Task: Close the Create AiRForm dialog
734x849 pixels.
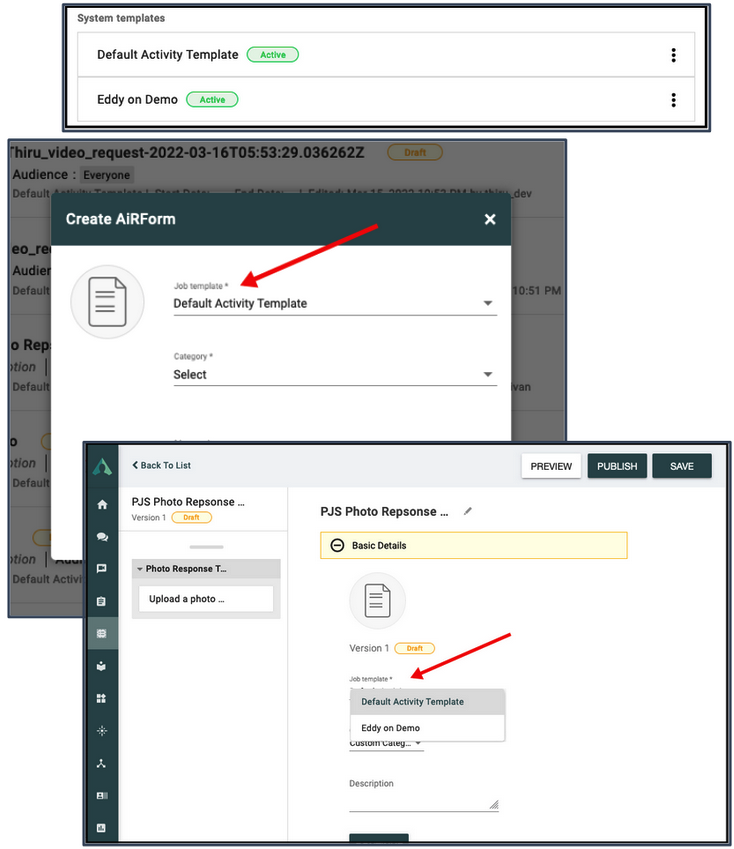Action: [490, 219]
